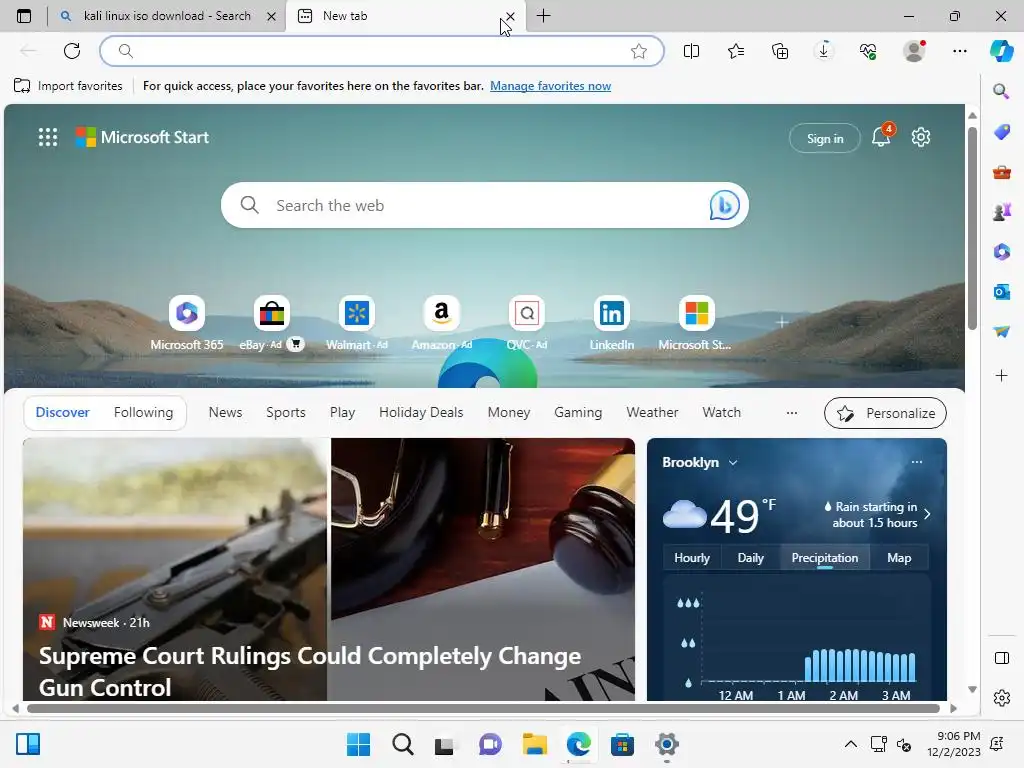Open Microsoft Start app launcher grid
Image resolution: width=1024 pixels, height=768 pixels.
point(48,137)
